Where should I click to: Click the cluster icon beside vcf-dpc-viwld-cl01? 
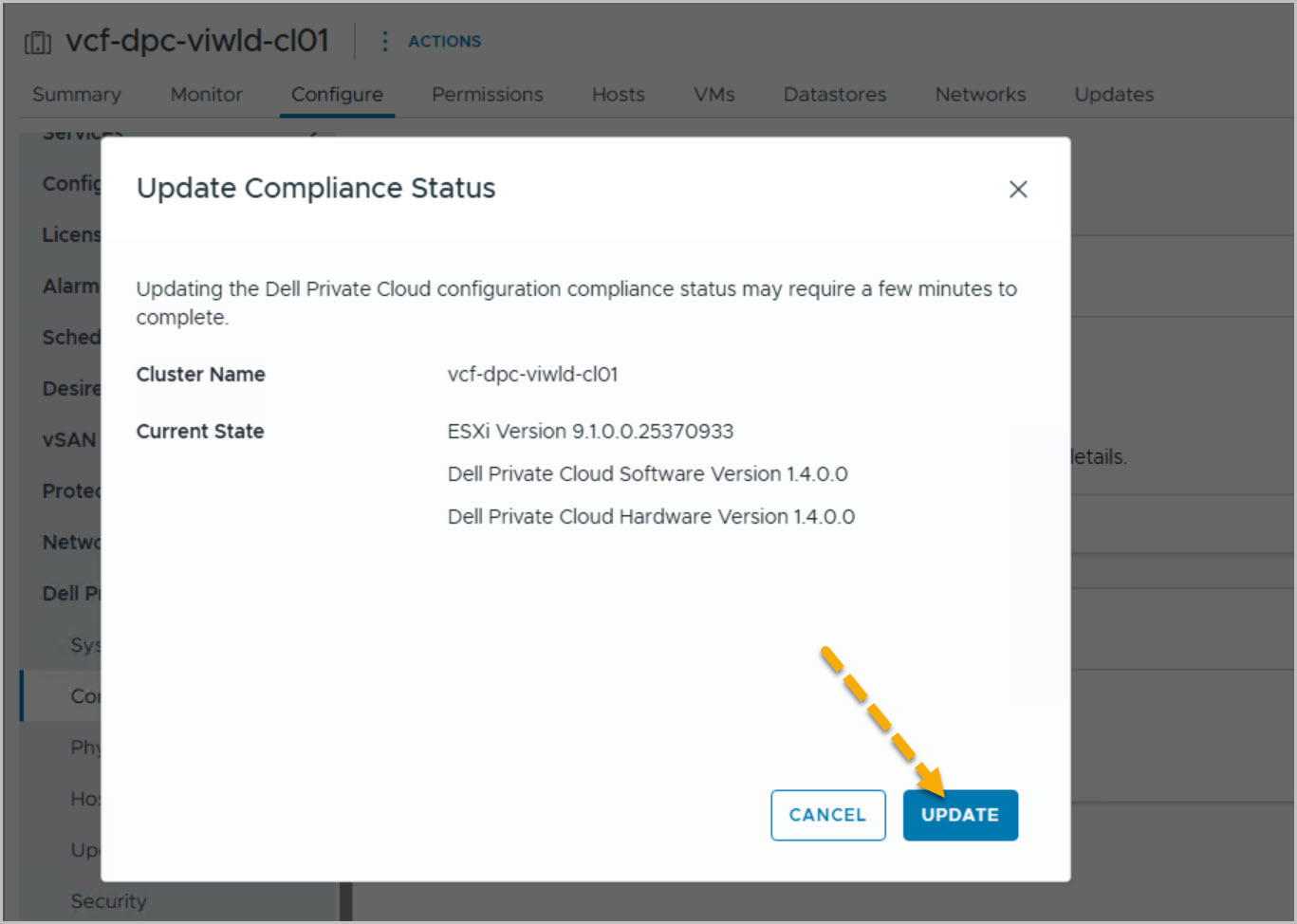point(38,43)
